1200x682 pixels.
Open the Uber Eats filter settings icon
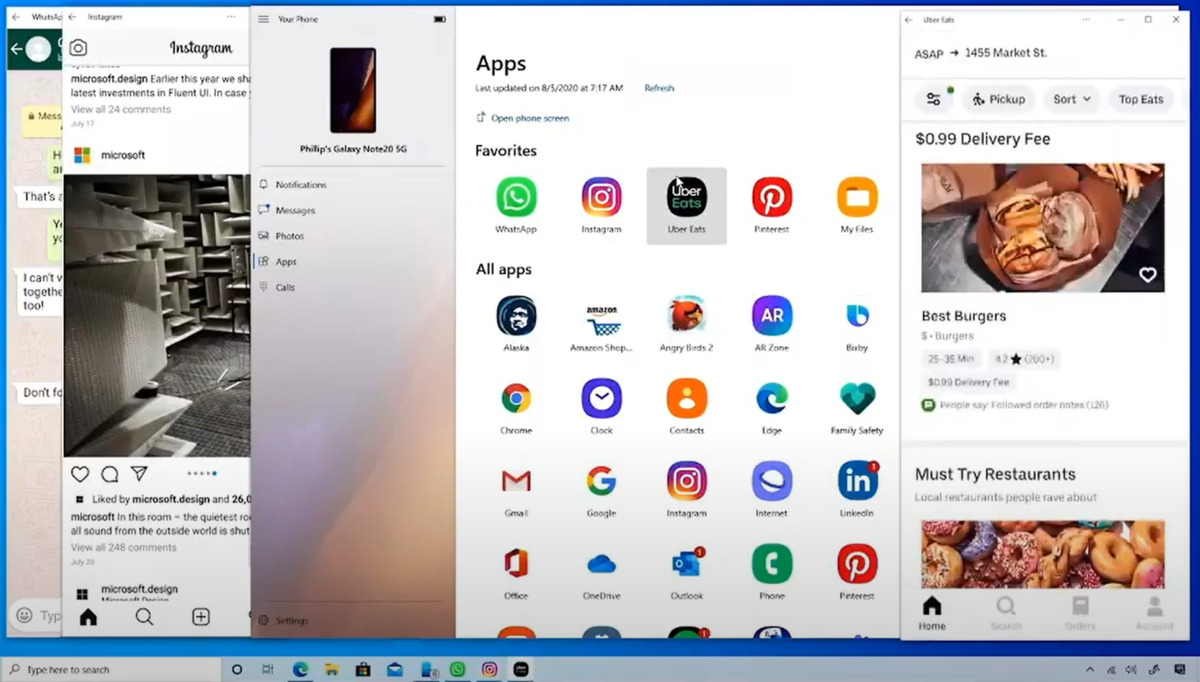(933, 99)
